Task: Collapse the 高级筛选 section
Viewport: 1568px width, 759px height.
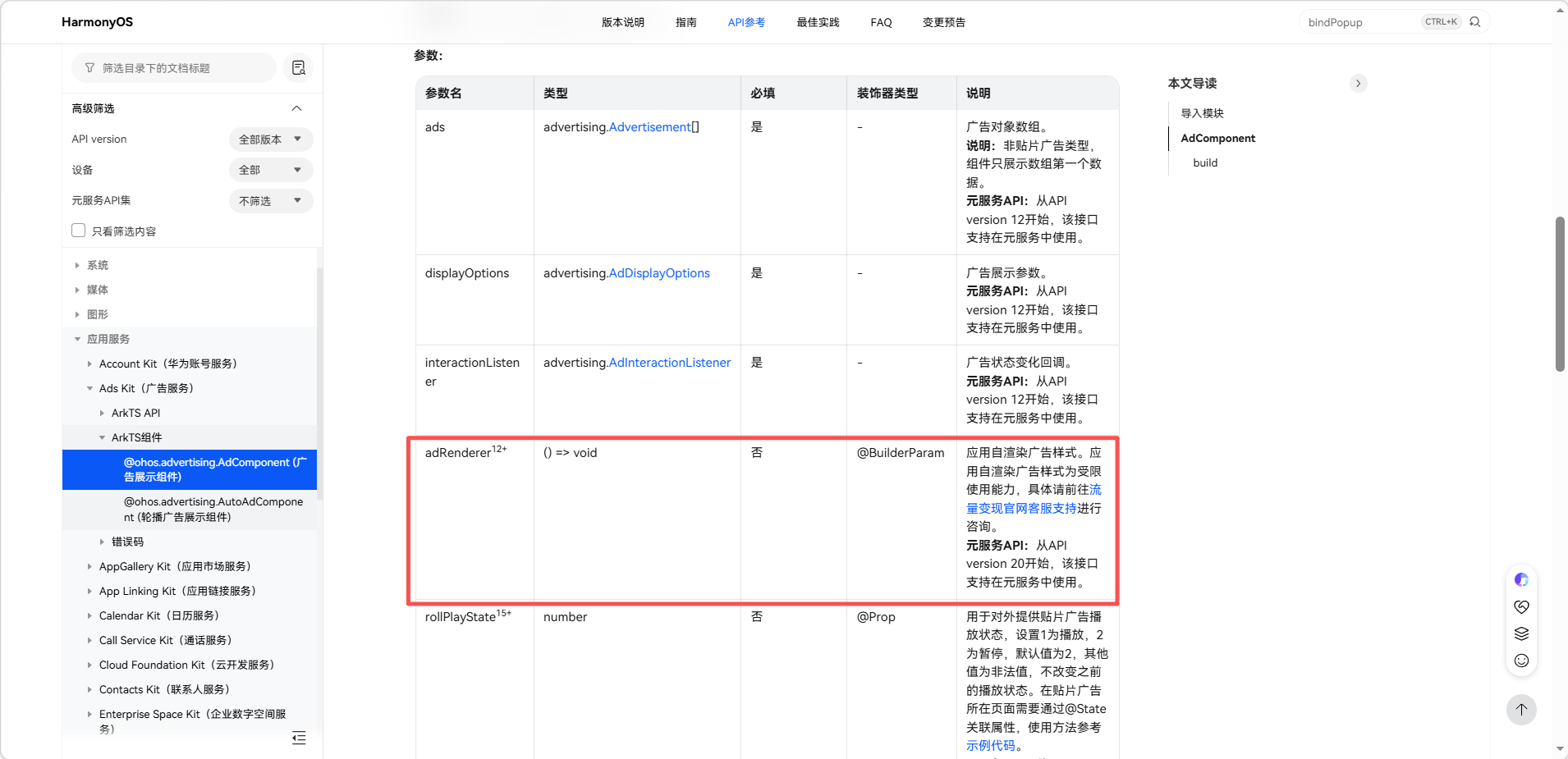Action: click(296, 108)
